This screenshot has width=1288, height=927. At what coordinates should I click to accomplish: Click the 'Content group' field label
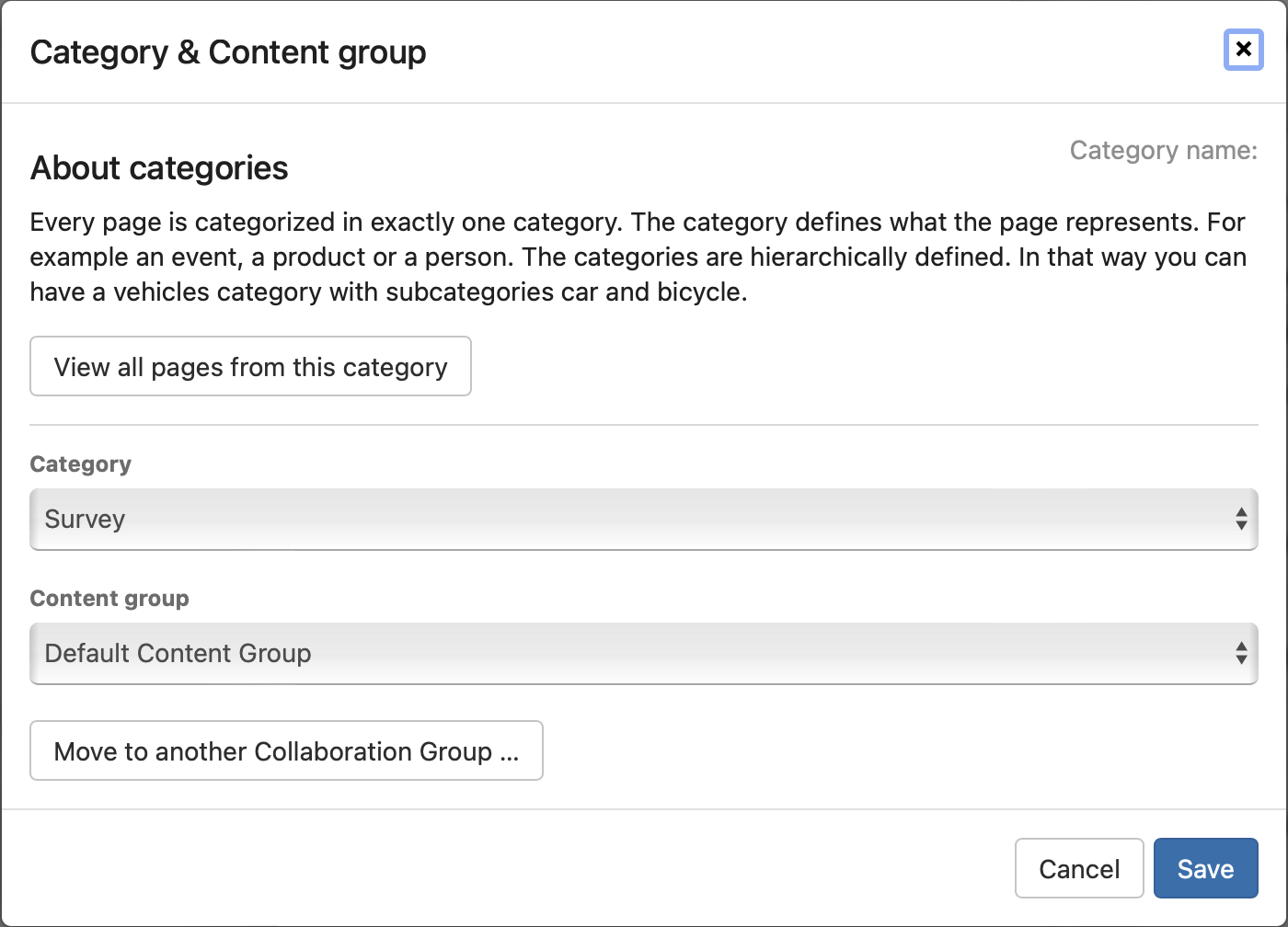[109, 599]
